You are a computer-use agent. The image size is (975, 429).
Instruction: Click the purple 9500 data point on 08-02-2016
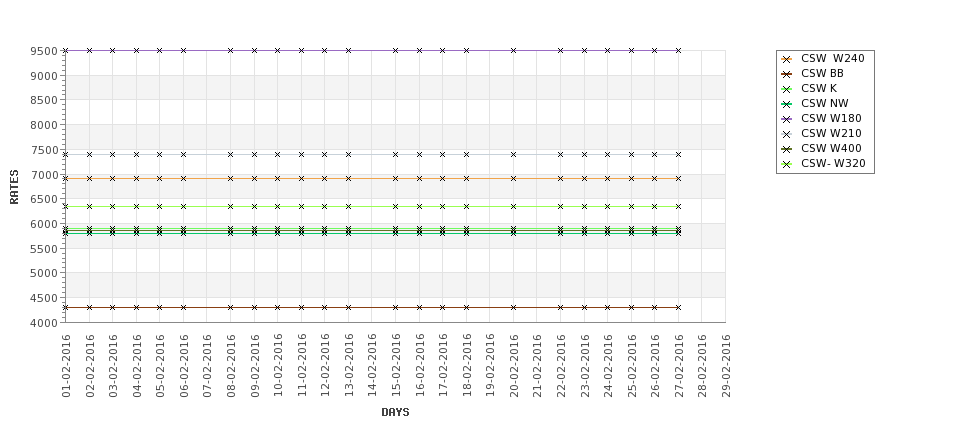click(231, 50)
